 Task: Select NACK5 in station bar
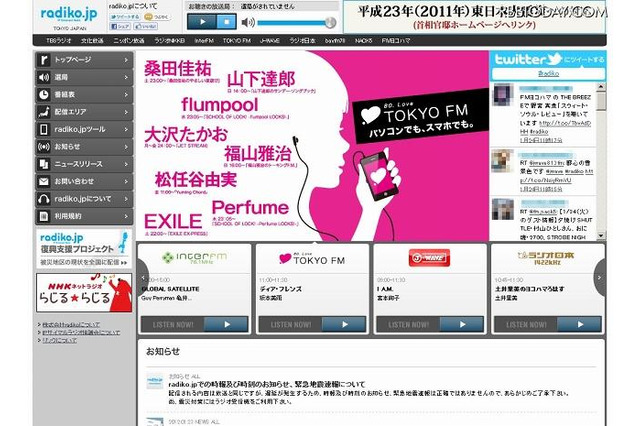point(364,40)
